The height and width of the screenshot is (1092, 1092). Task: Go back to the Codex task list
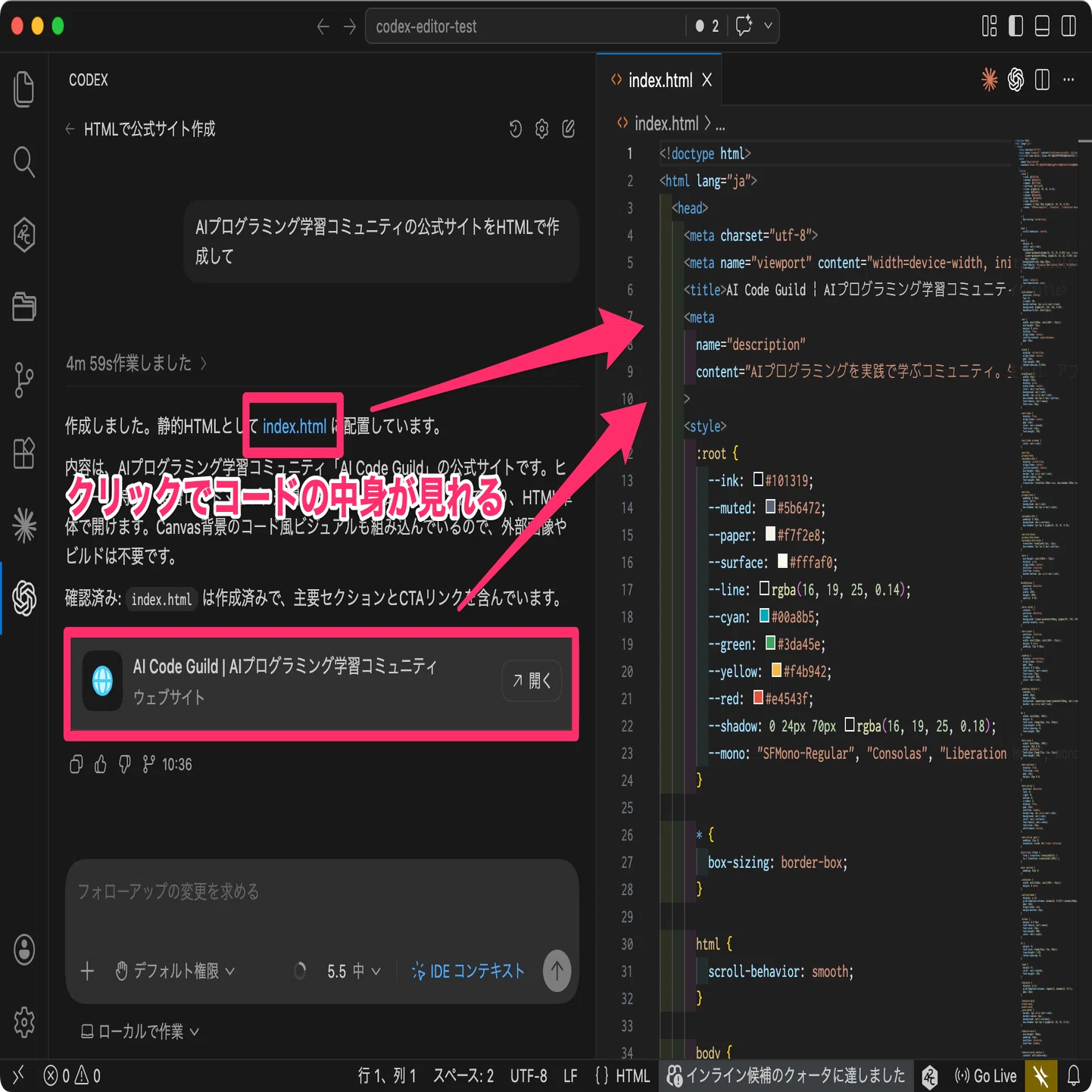70,129
